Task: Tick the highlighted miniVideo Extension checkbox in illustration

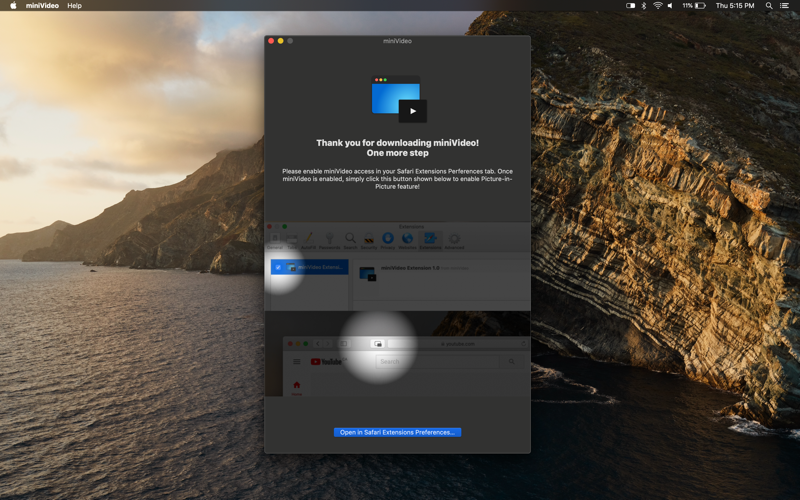Action: click(x=278, y=267)
